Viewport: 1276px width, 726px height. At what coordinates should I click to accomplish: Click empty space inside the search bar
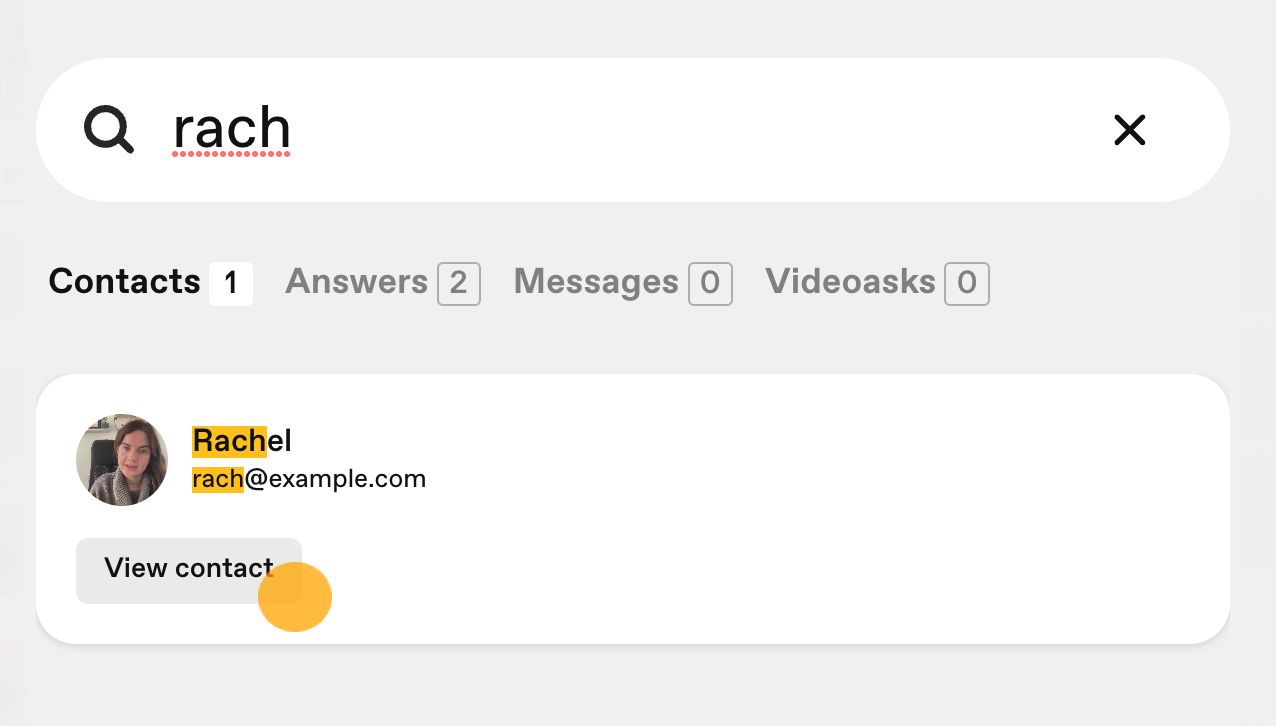700,130
